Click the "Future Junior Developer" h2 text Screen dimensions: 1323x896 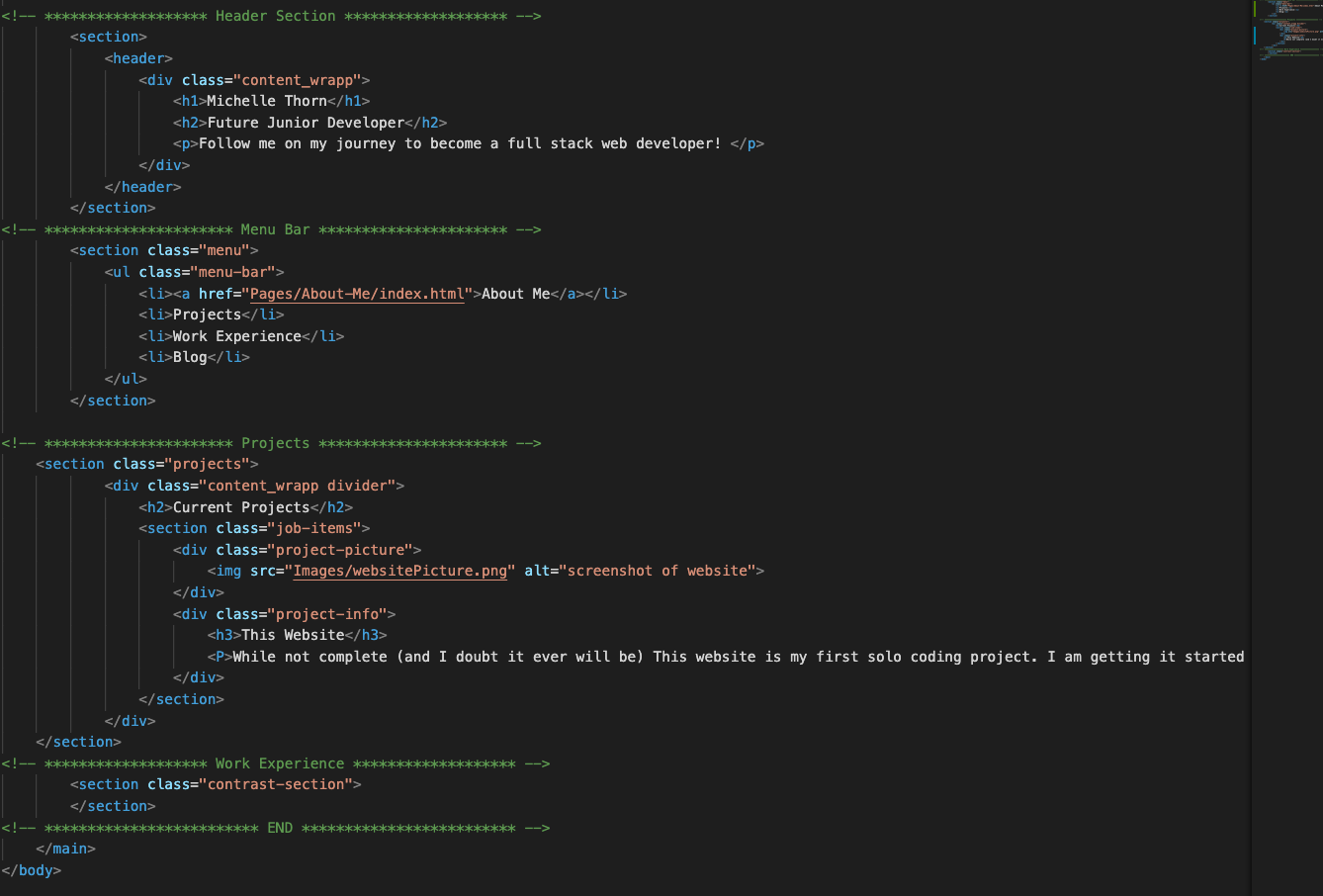coord(306,123)
